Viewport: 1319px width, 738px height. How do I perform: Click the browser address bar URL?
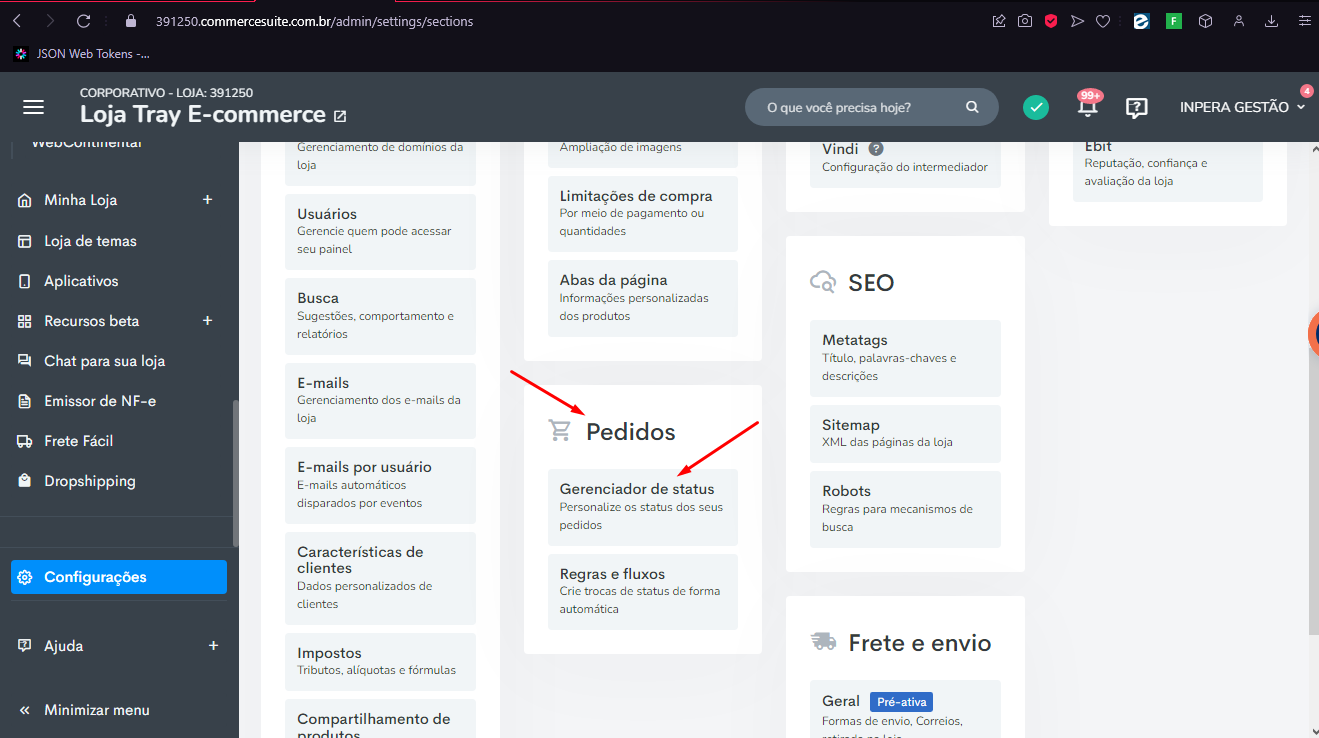click(315, 21)
